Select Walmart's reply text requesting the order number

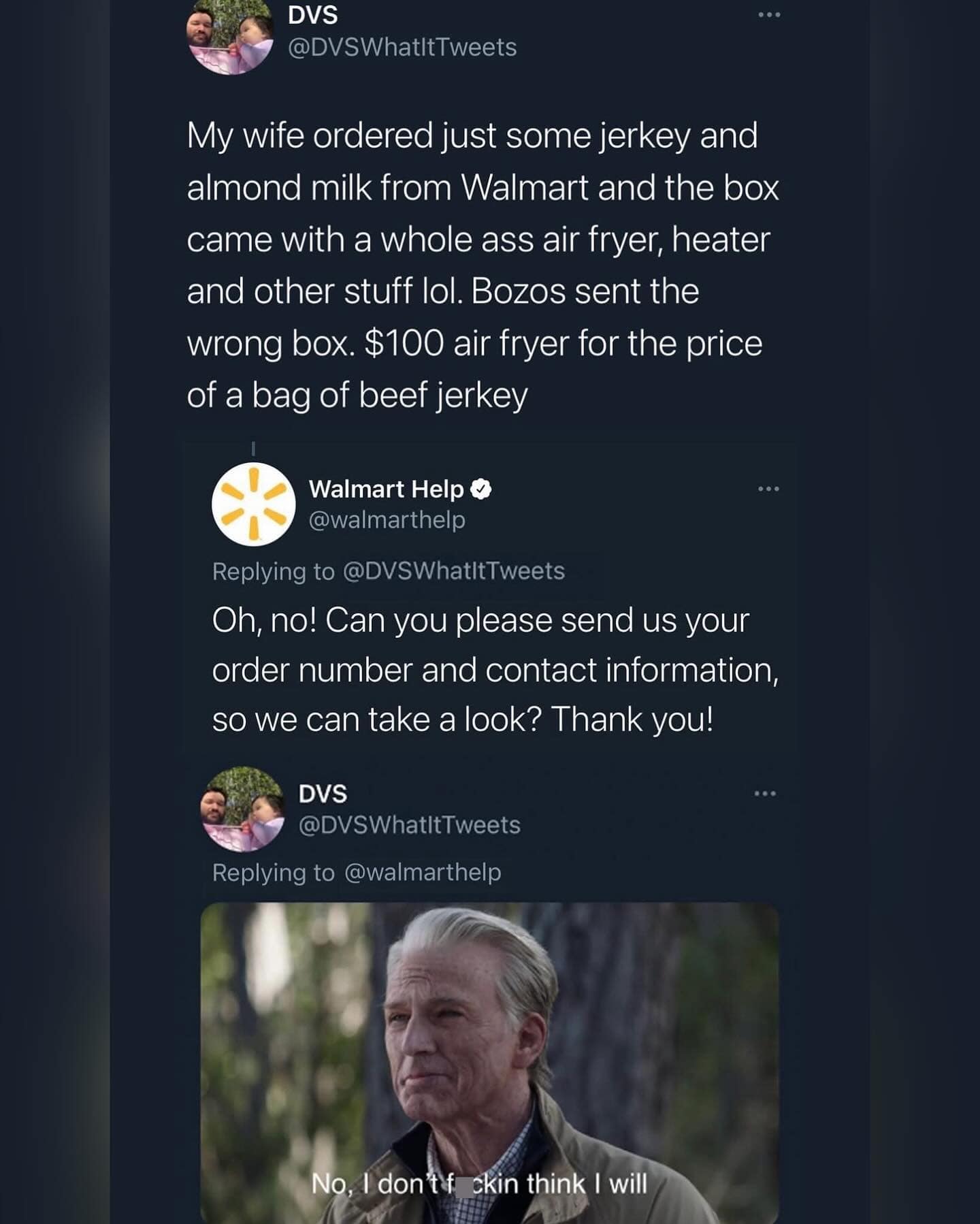click(x=494, y=670)
